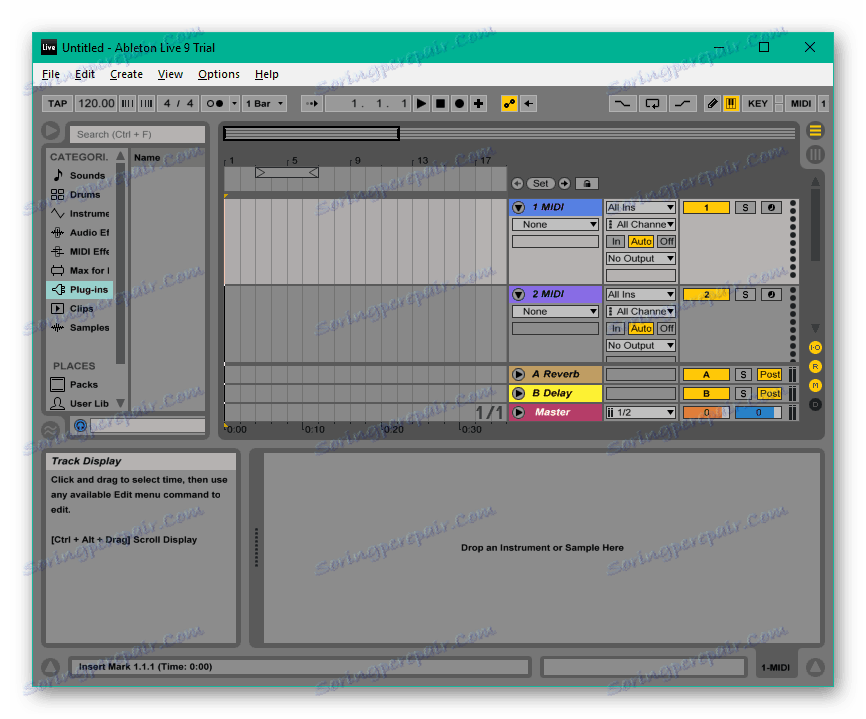Click the Punch-In switch

click(x=622, y=103)
